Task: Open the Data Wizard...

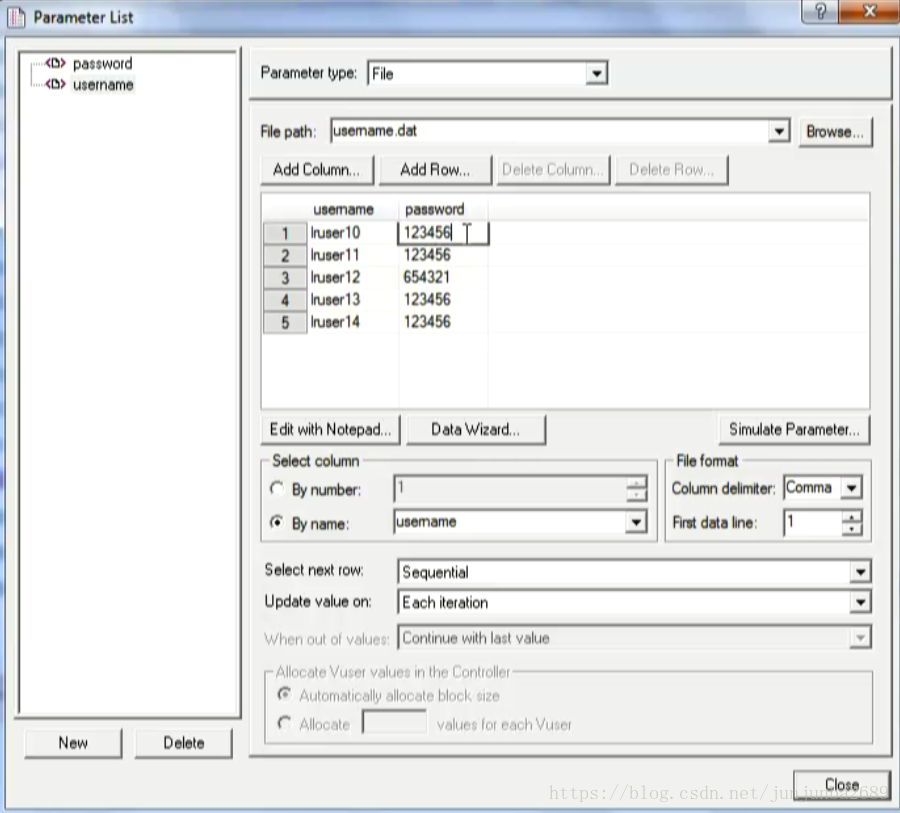Action: click(x=476, y=430)
